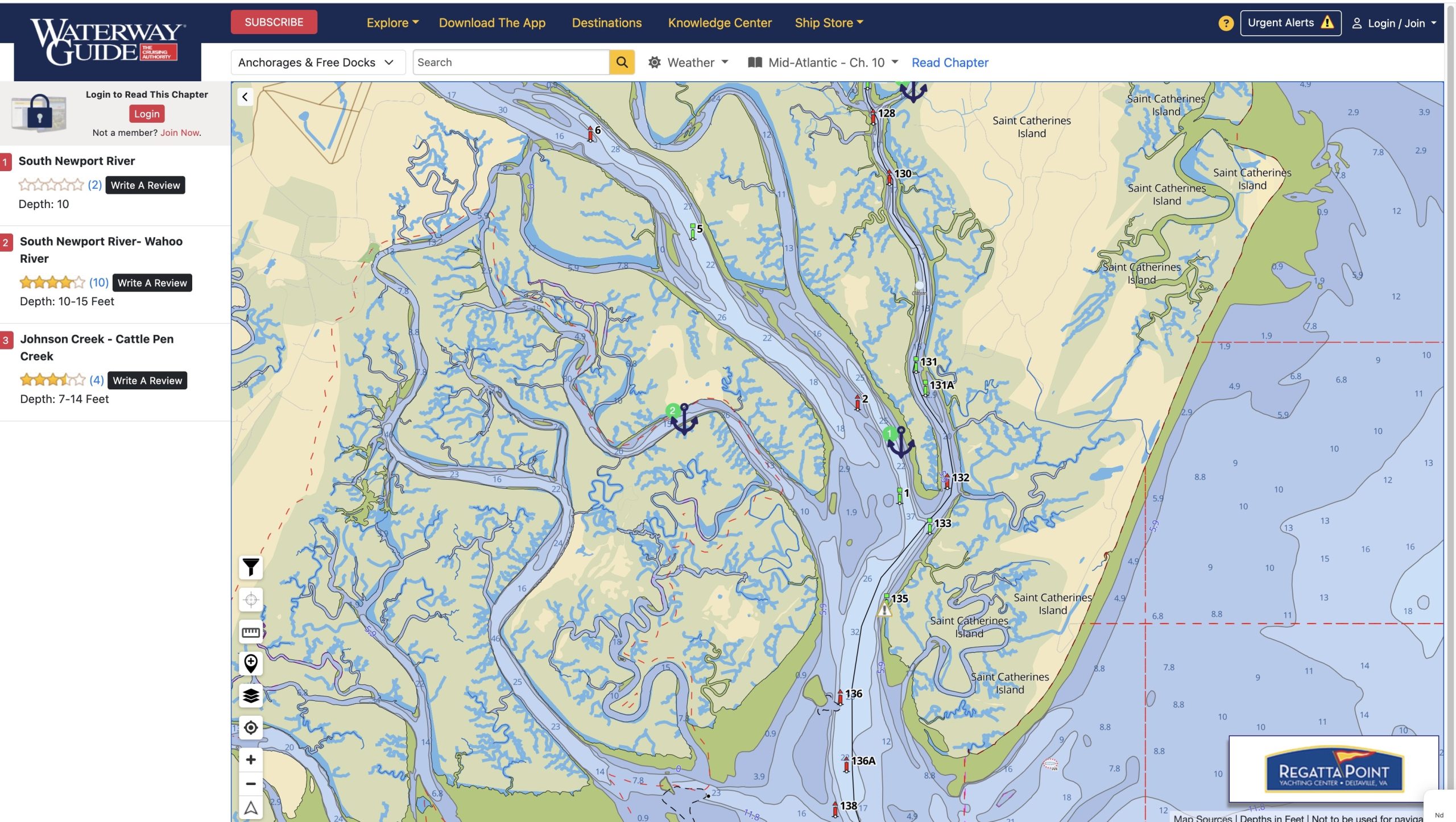Select the ruler measure tool
The image size is (1456, 822).
[x=251, y=632]
